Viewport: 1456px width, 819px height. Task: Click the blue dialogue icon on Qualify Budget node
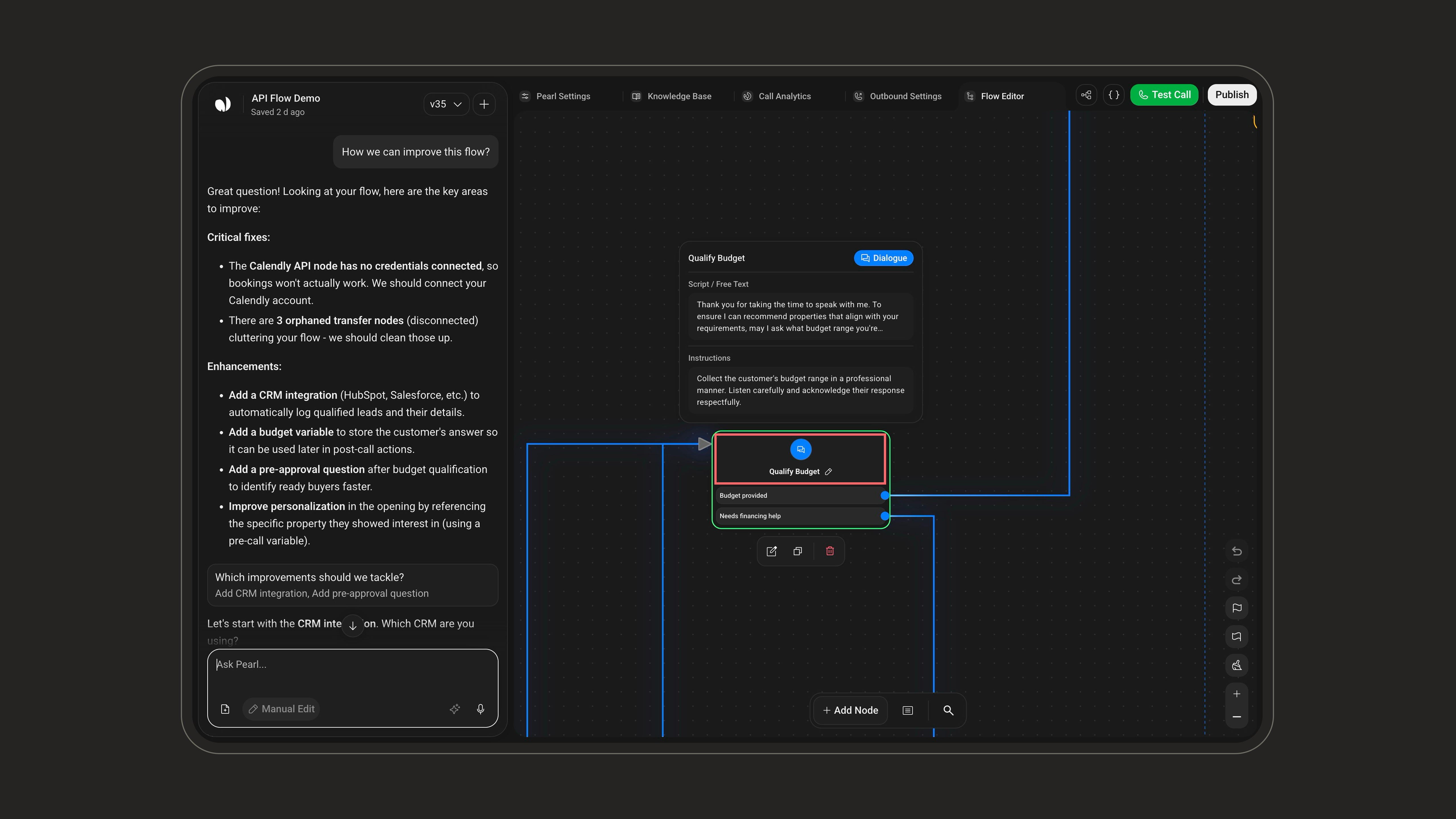click(800, 449)
